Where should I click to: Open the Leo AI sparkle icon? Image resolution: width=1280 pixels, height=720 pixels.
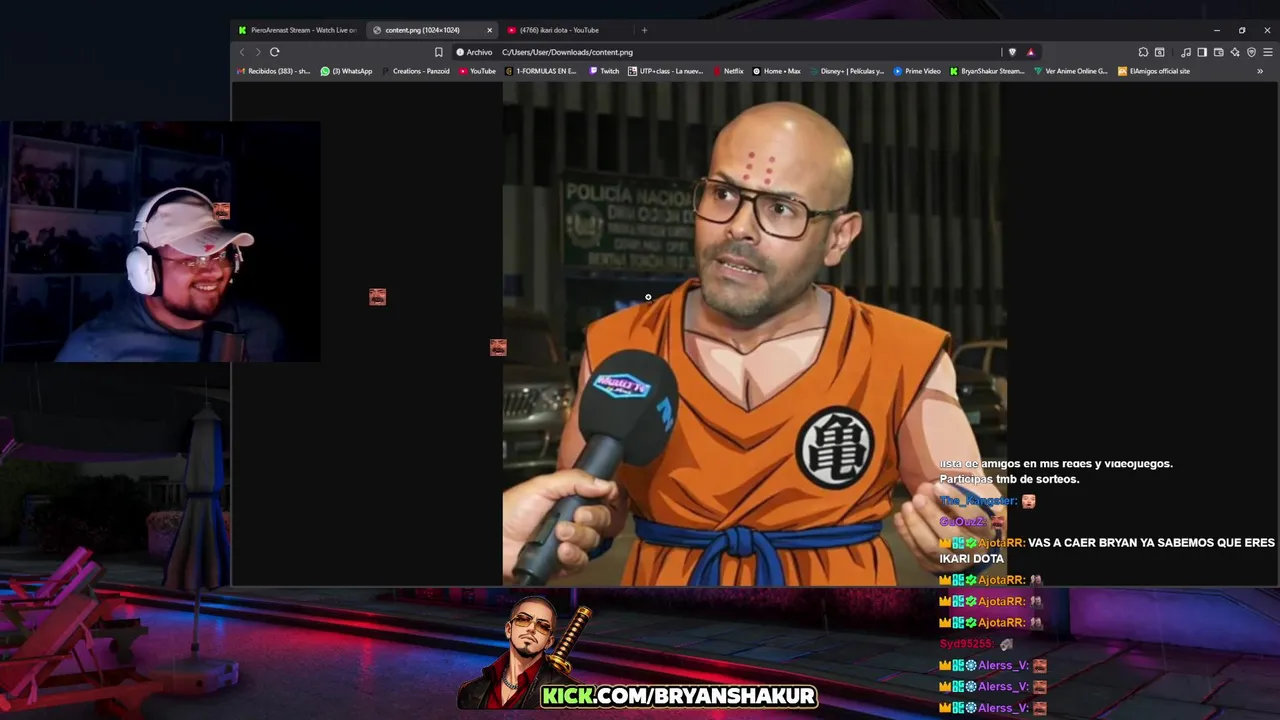click(x=1235, y=52)
